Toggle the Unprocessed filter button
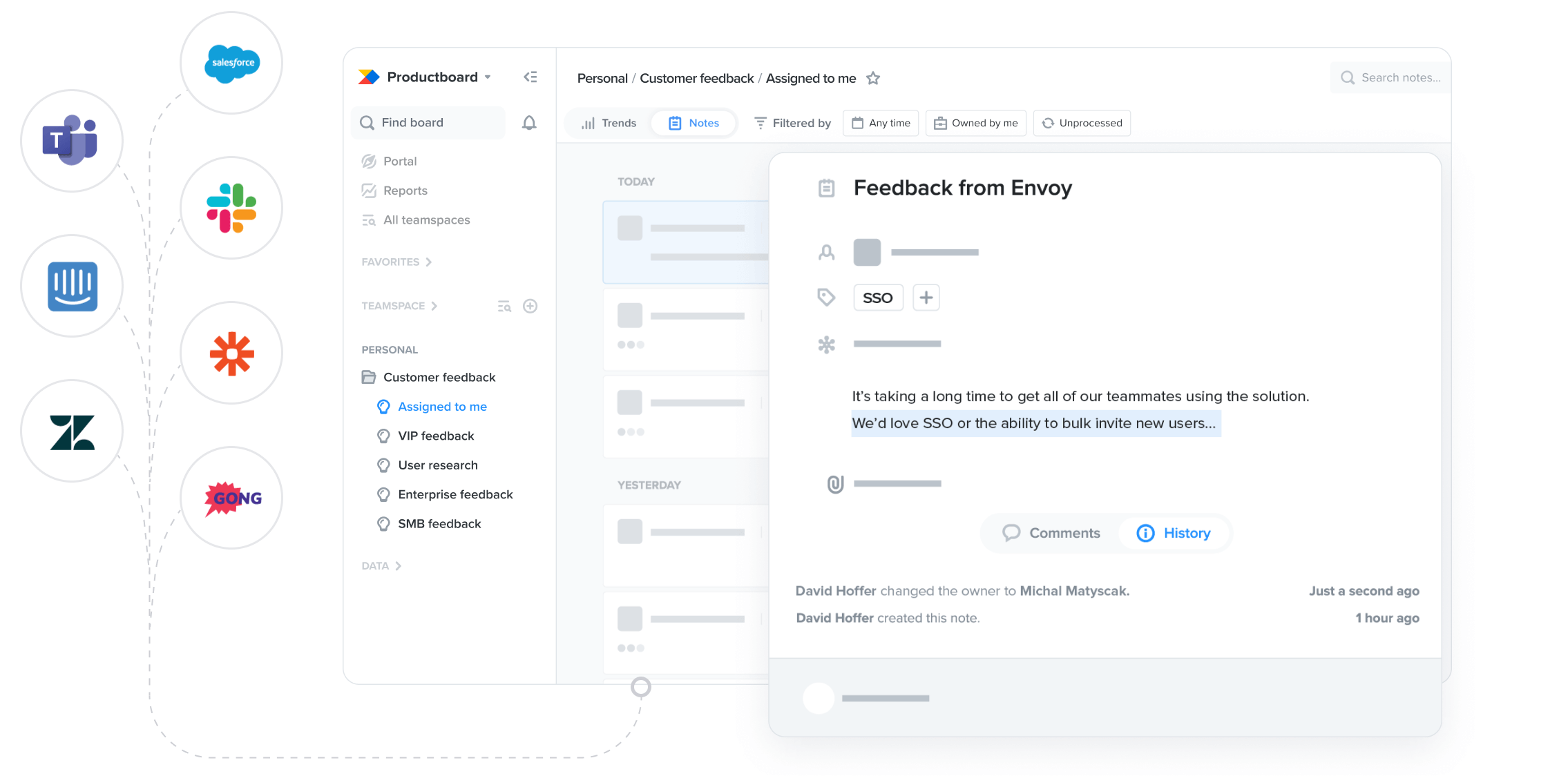1568x776 pixels. click(x=1083, y=122)
